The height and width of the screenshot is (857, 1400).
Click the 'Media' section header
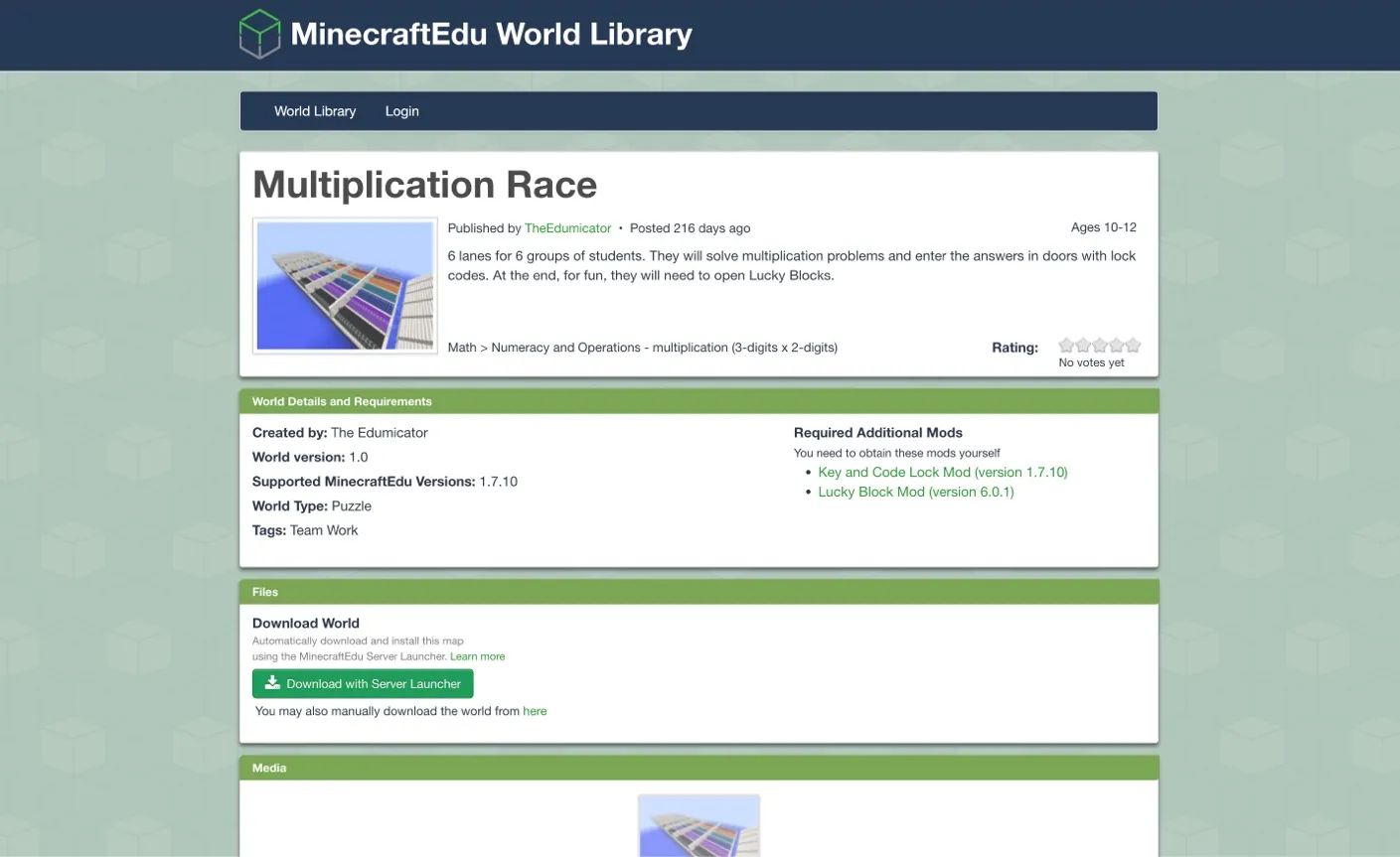(269, 768)
